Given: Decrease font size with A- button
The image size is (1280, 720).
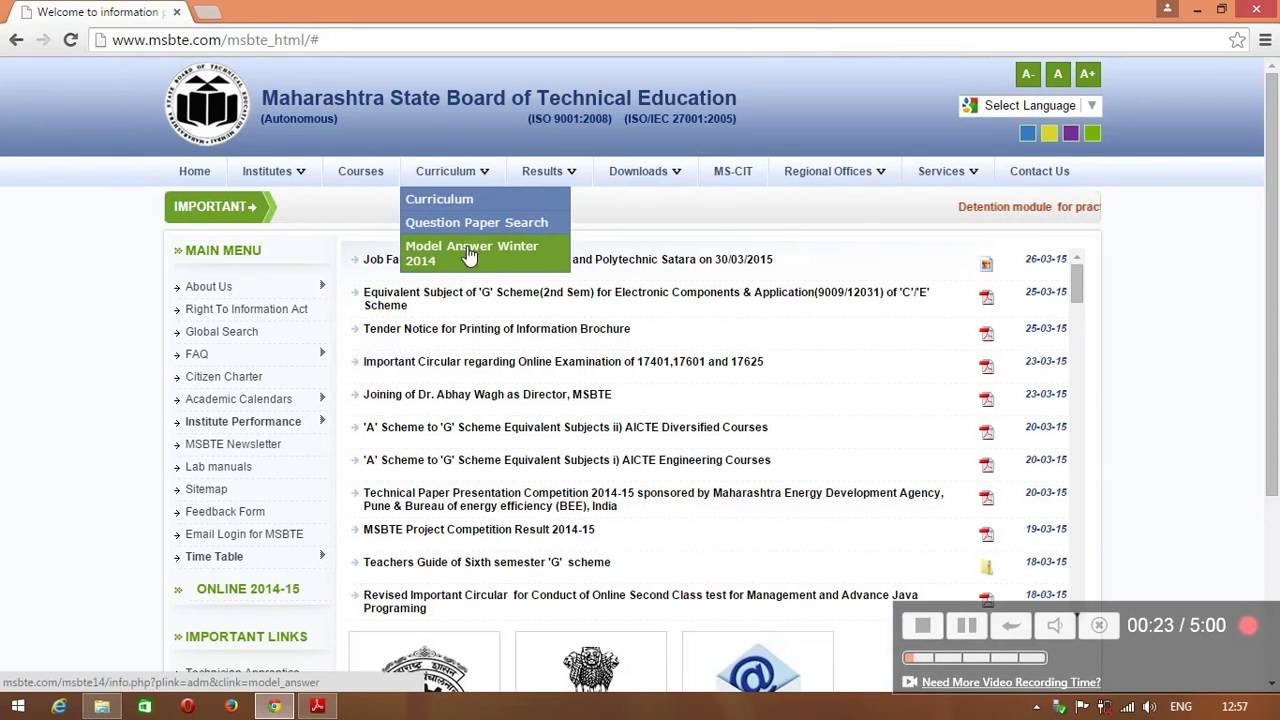Looking at the screenshot, I should click(x=1027, y=74).
